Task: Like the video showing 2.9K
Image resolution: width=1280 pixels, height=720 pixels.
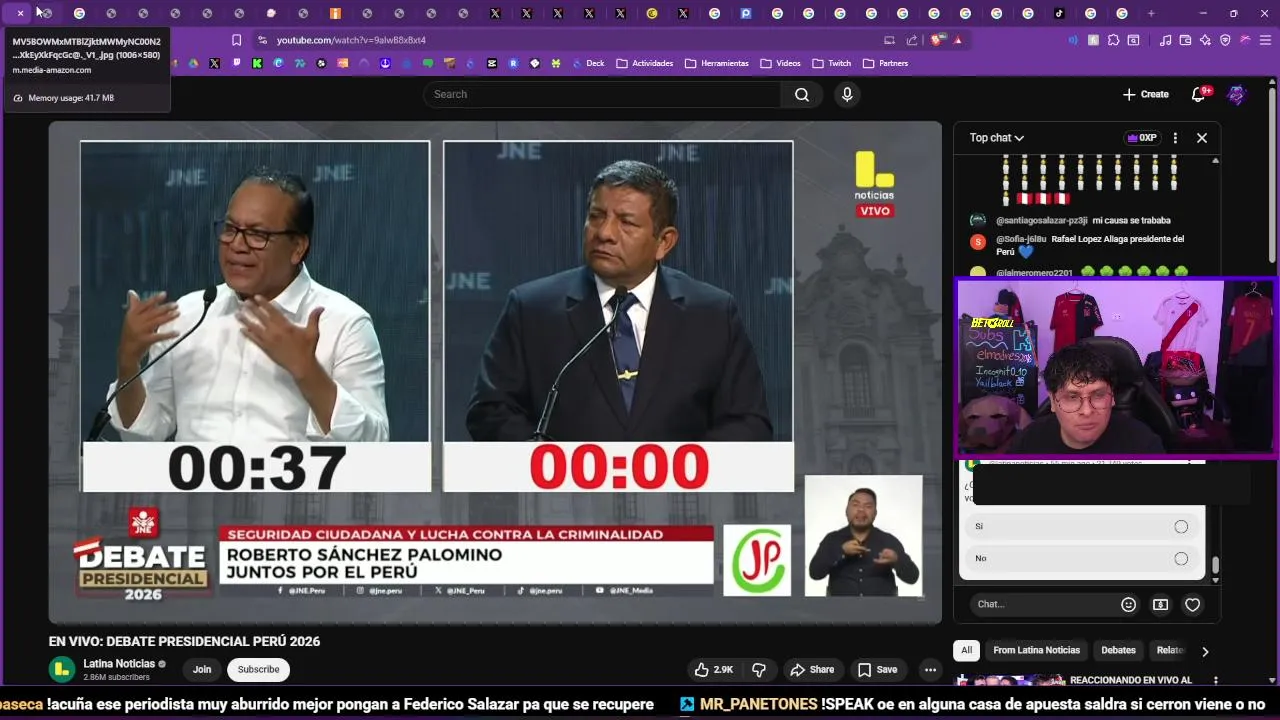Action: [716, 669]
